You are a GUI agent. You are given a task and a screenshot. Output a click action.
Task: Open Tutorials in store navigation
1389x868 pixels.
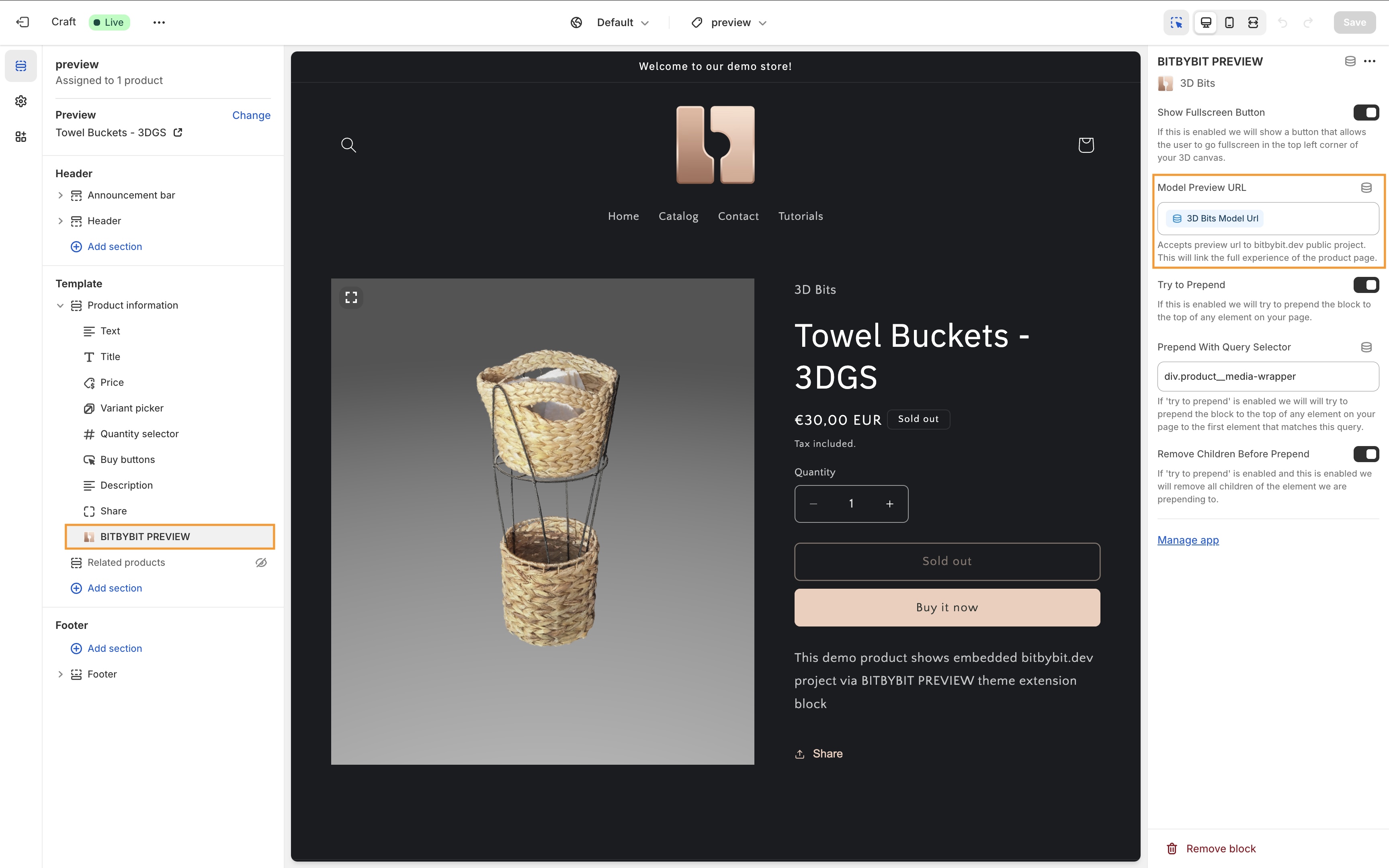click(x=801, y=217)
